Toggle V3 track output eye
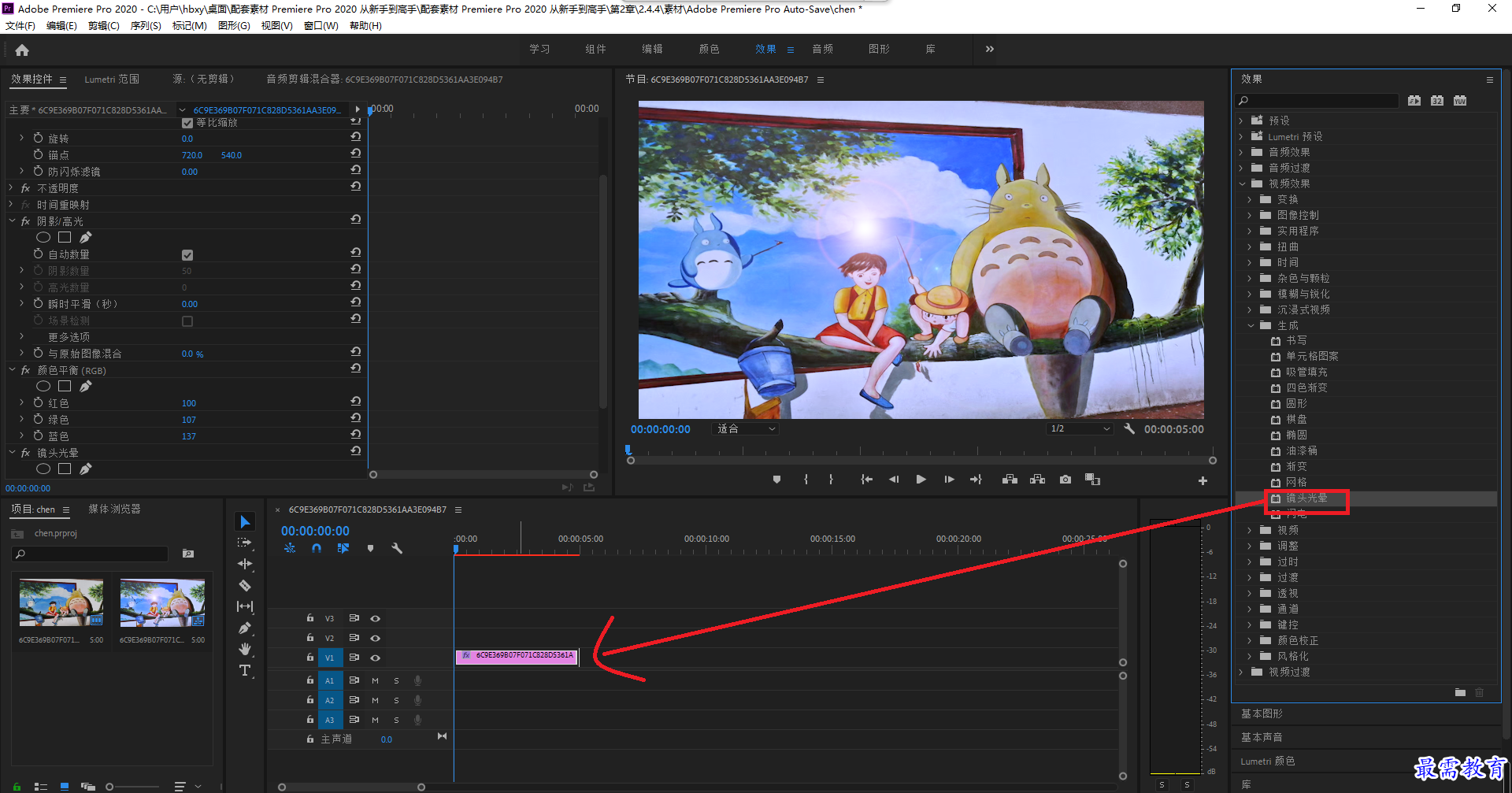Screen dimensions: 1512x793 tap(376, 618)
